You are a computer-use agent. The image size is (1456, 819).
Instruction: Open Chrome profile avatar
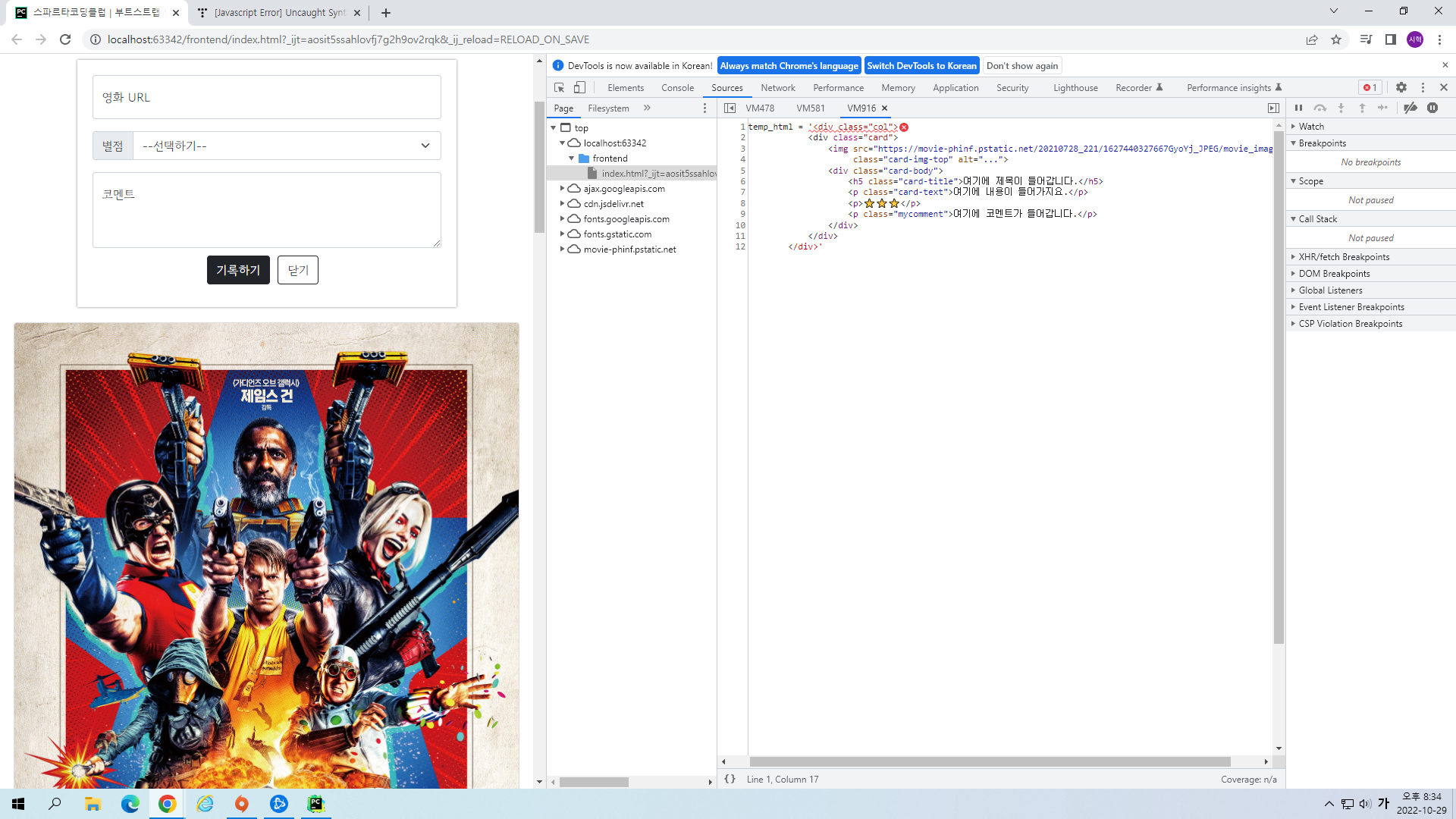tap(1415, 39)
